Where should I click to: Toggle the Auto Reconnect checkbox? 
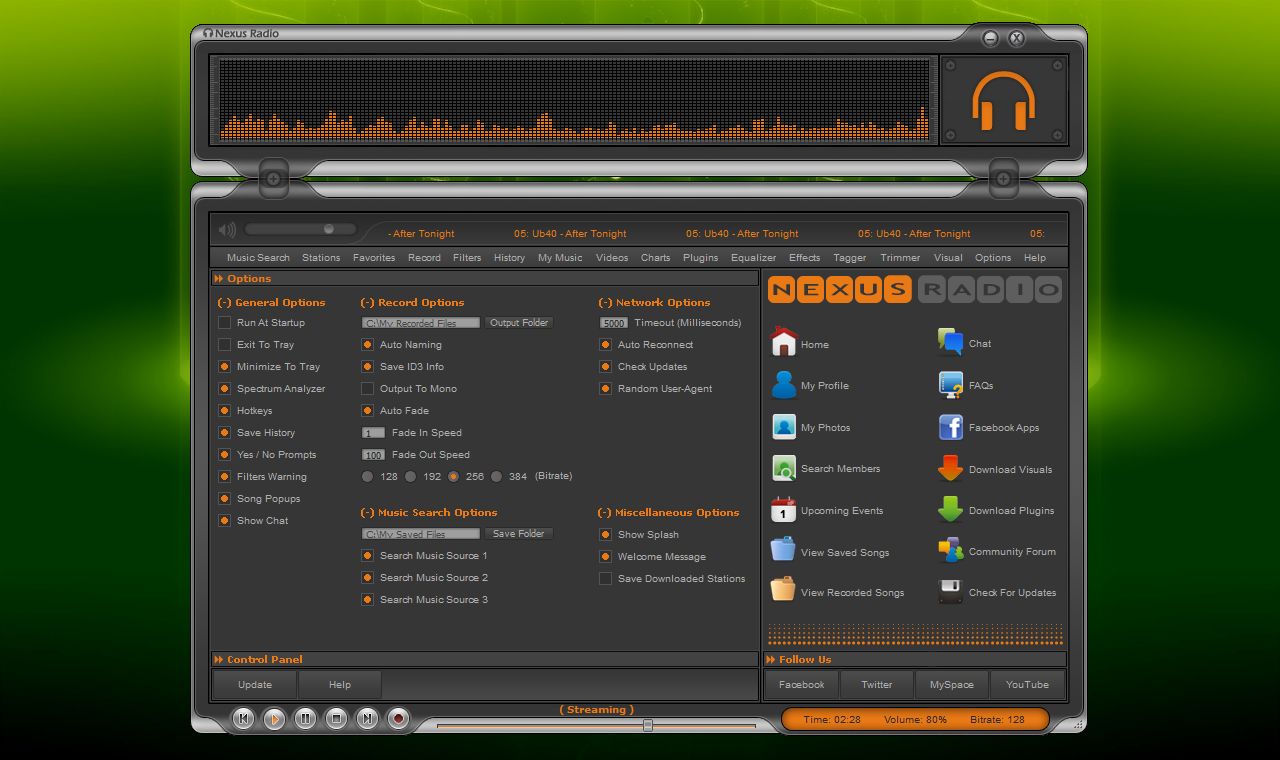coord(605,345)
